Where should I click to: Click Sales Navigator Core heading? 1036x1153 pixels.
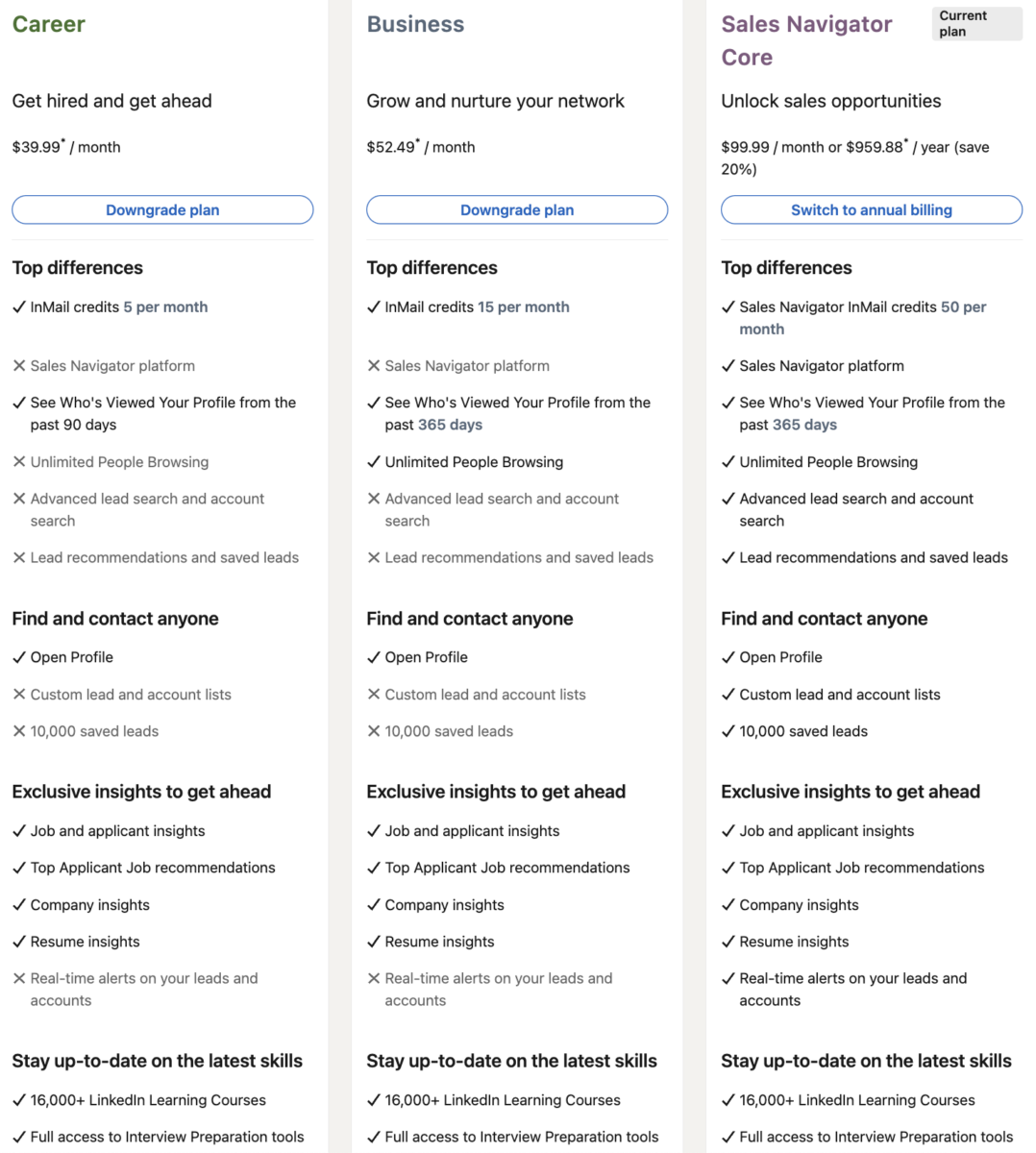[806, 40]
